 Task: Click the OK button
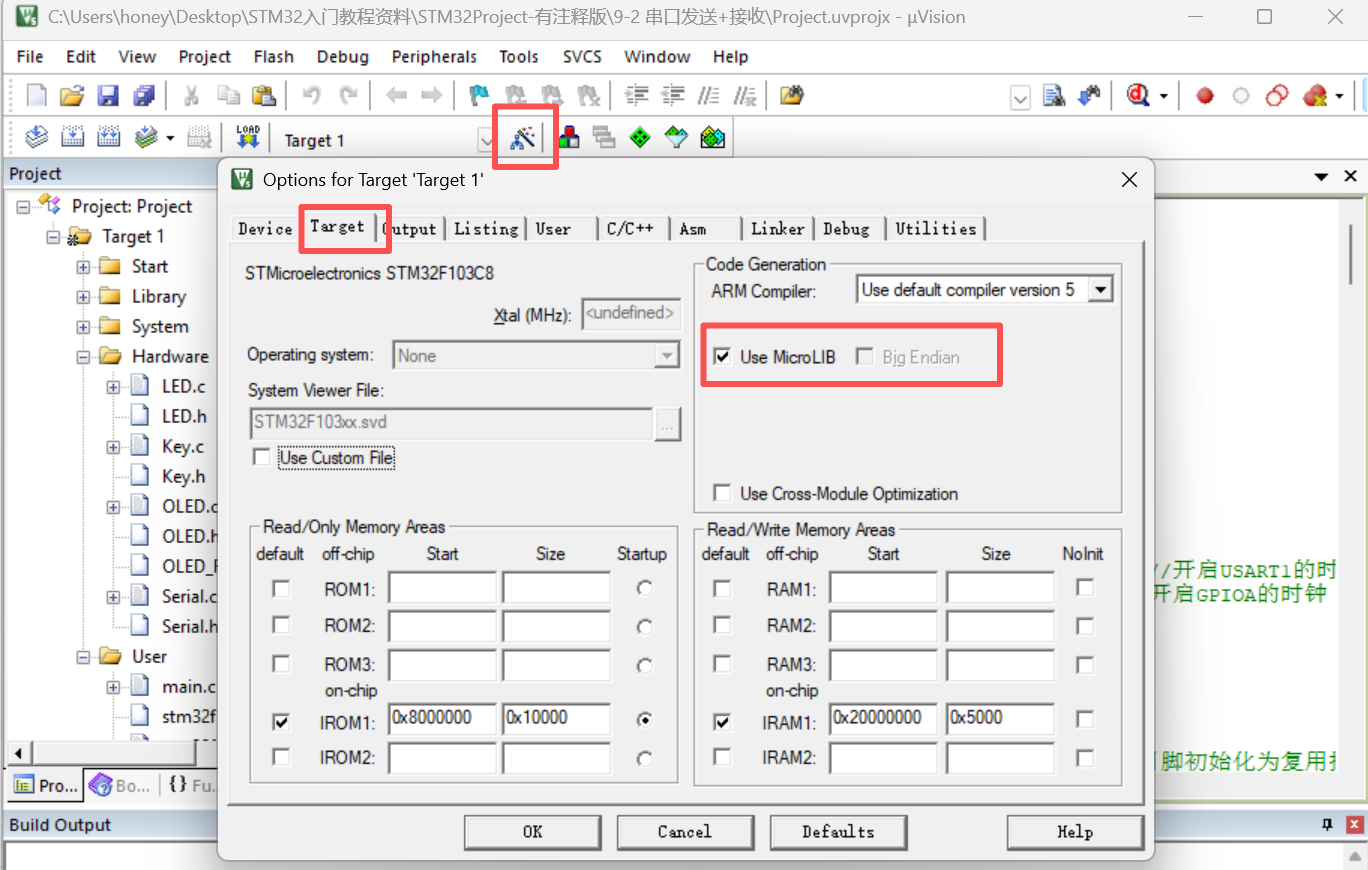click(x=532, y=832)
